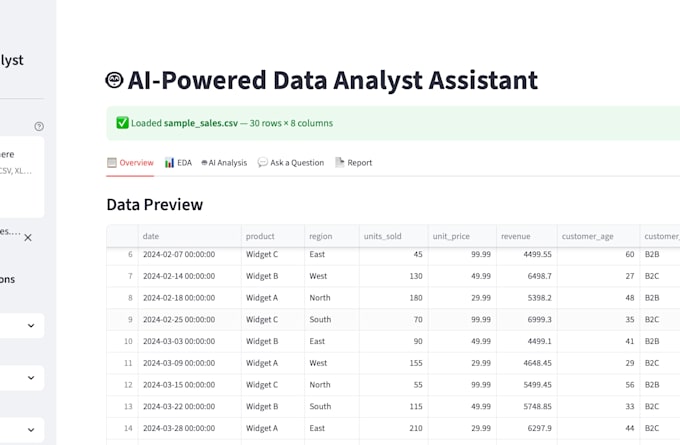Select the cell 2024-02-07 00:00:00
Viewport: 680px width, 445px height.
pos(190,254)
